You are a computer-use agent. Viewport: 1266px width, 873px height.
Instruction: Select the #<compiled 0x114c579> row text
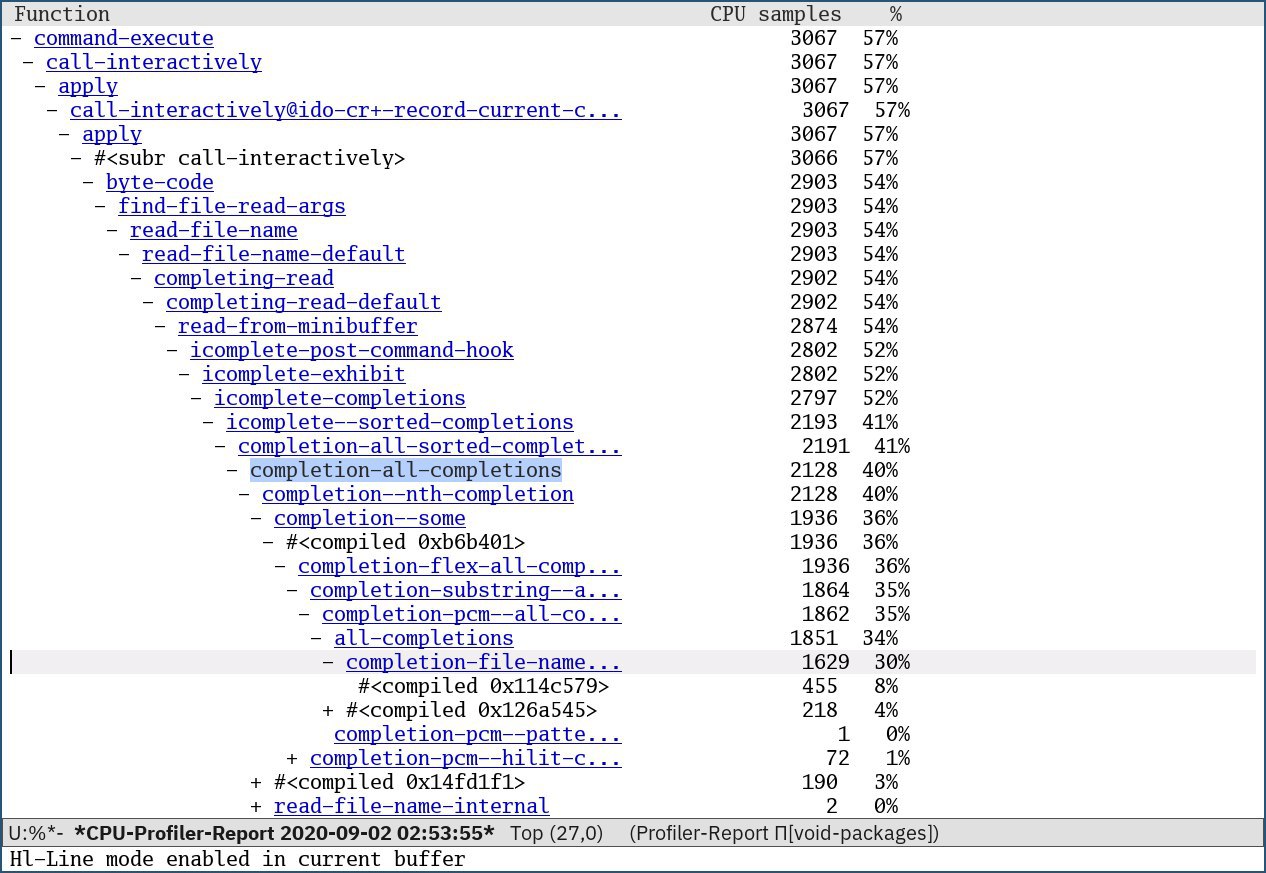[484, 686]
